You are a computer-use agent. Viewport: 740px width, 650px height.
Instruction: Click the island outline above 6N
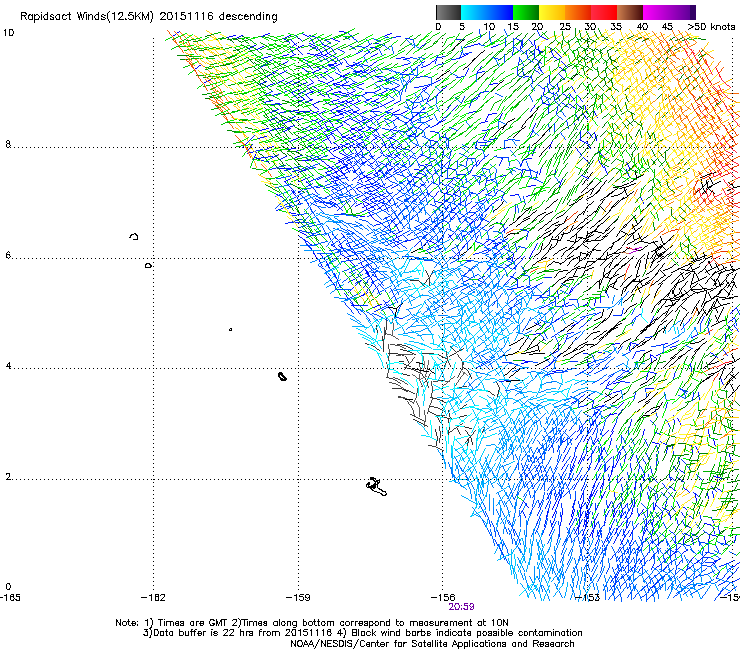click(134, 236)
